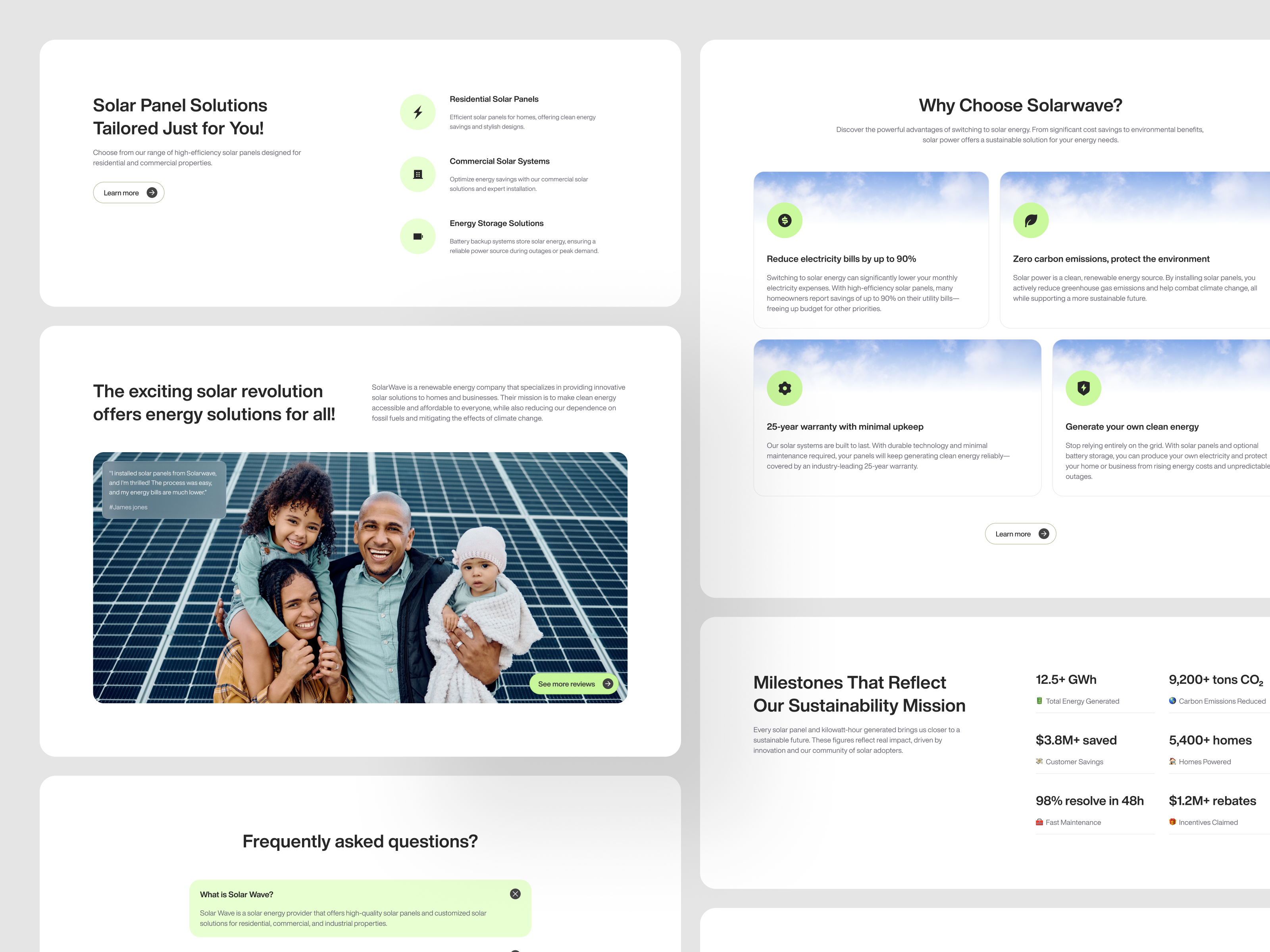The image size is (1270, 952).
Task: Click the leaf icon above Zero carbon emissions
Action: 1031,221
